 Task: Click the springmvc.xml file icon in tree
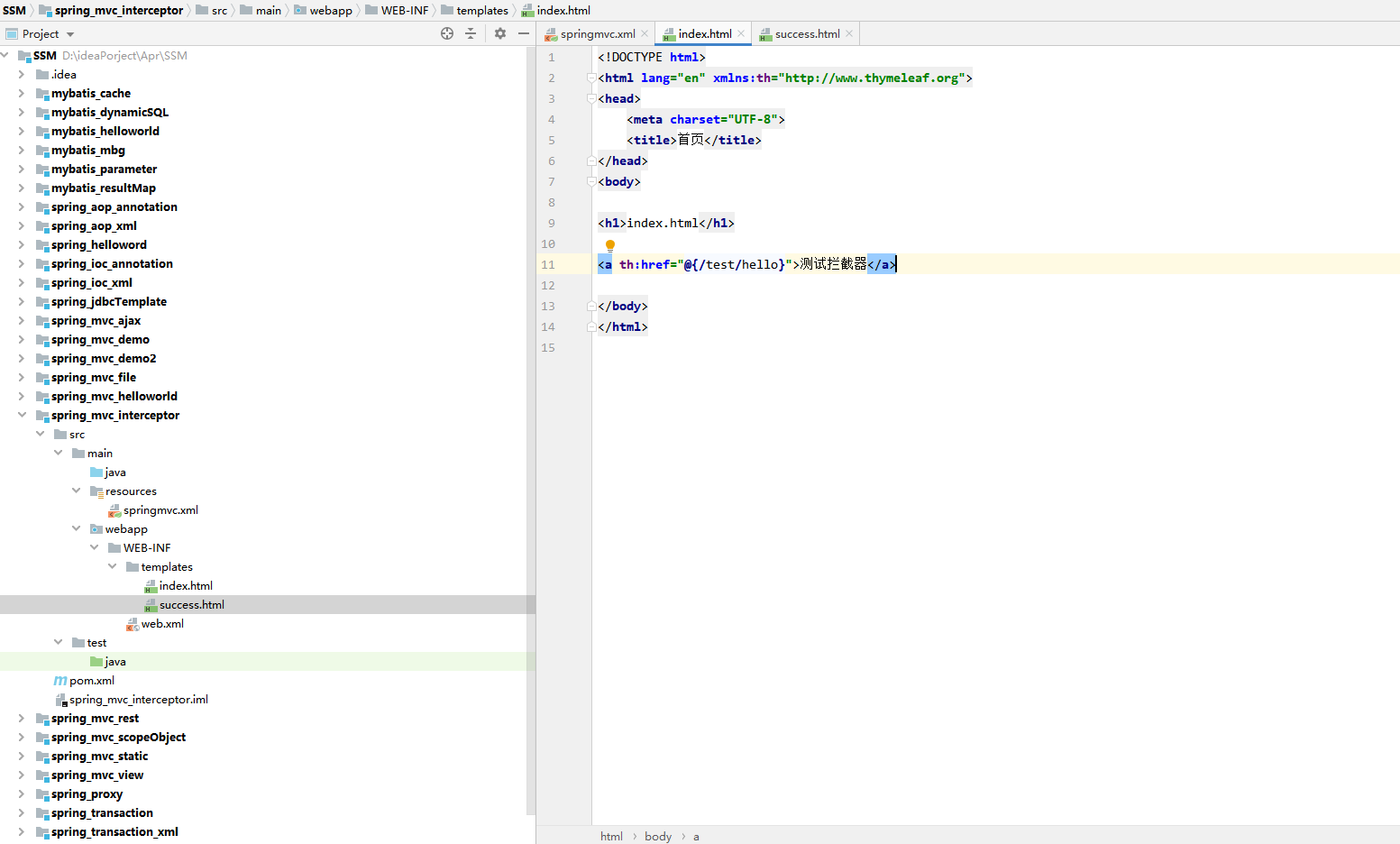coord(114,510)
